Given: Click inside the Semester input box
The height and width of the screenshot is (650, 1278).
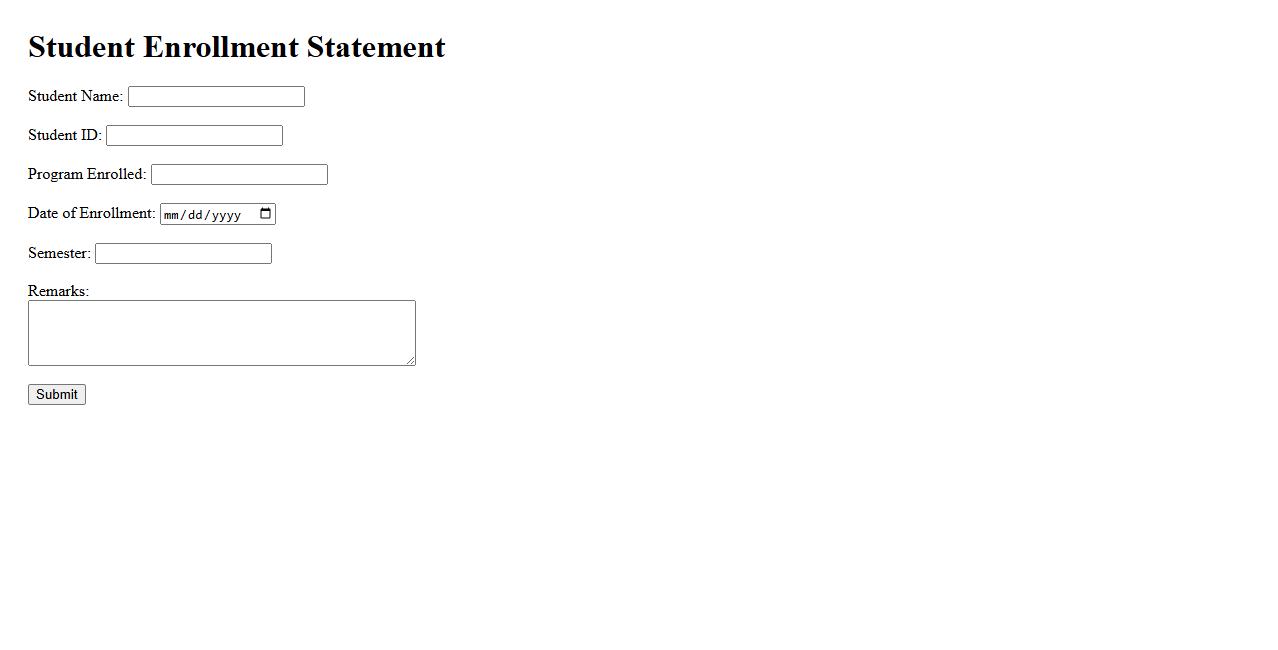Looking at the screenshot, I should (x=183, y=254).
